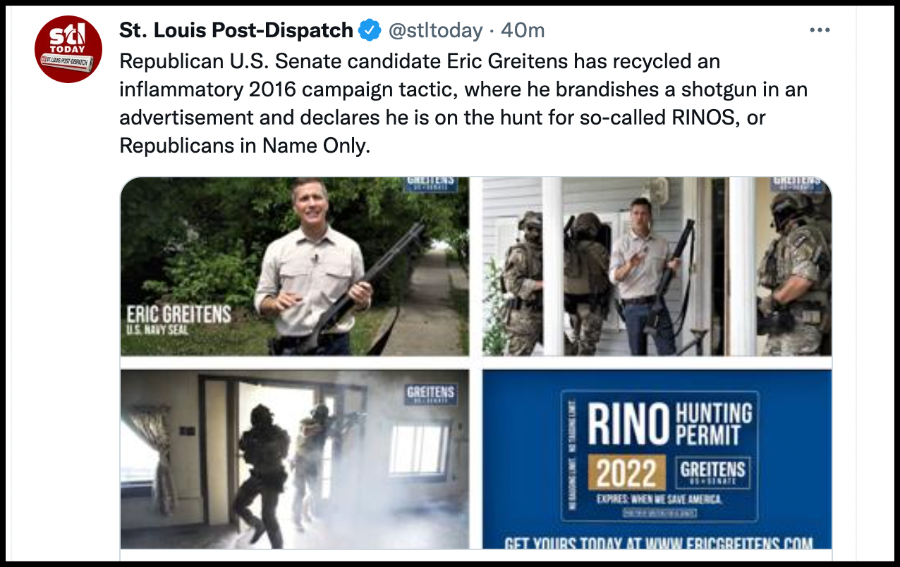Click the blue verified badge checkmark

[x=370, y=30]
